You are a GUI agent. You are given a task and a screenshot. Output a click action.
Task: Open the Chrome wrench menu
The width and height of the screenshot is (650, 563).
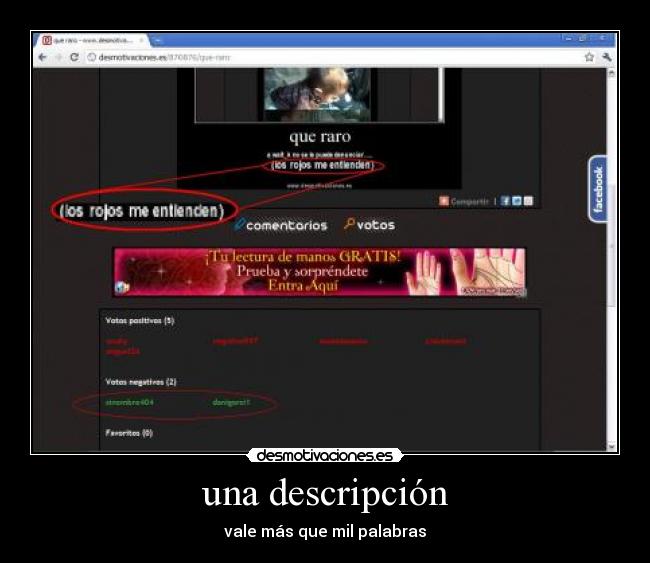607,57
